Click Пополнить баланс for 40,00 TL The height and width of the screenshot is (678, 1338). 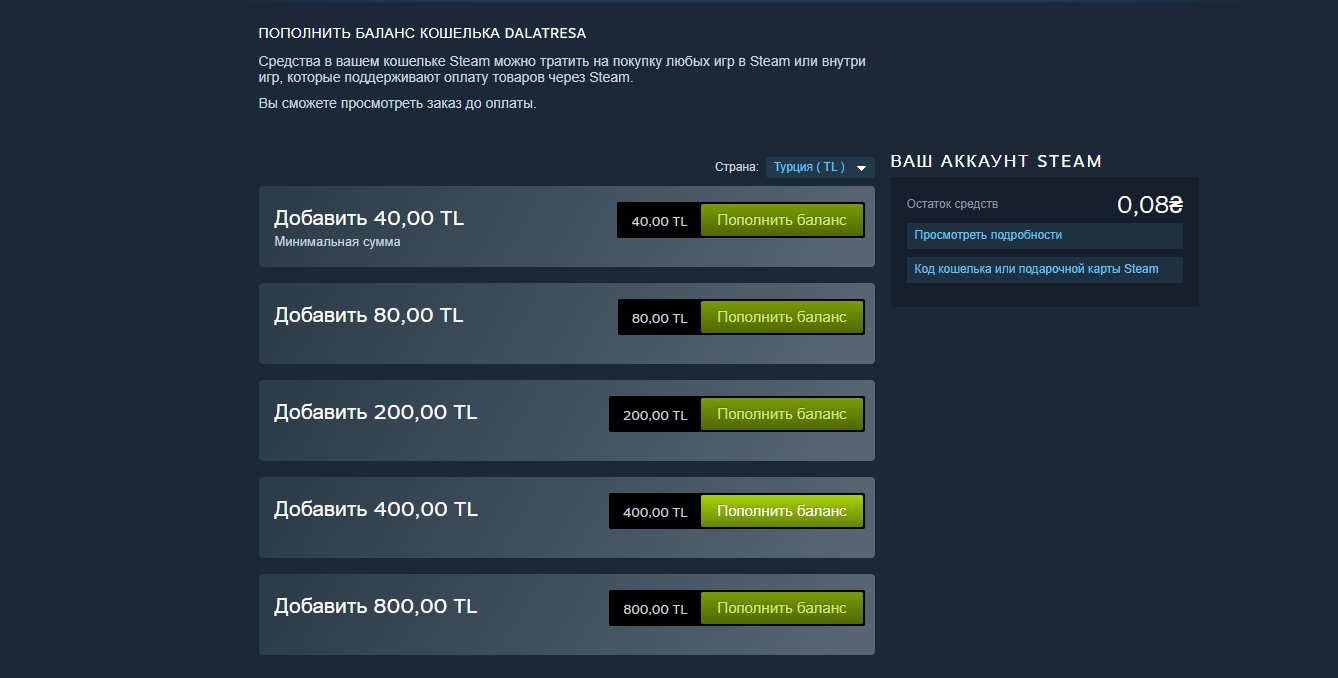781,220
